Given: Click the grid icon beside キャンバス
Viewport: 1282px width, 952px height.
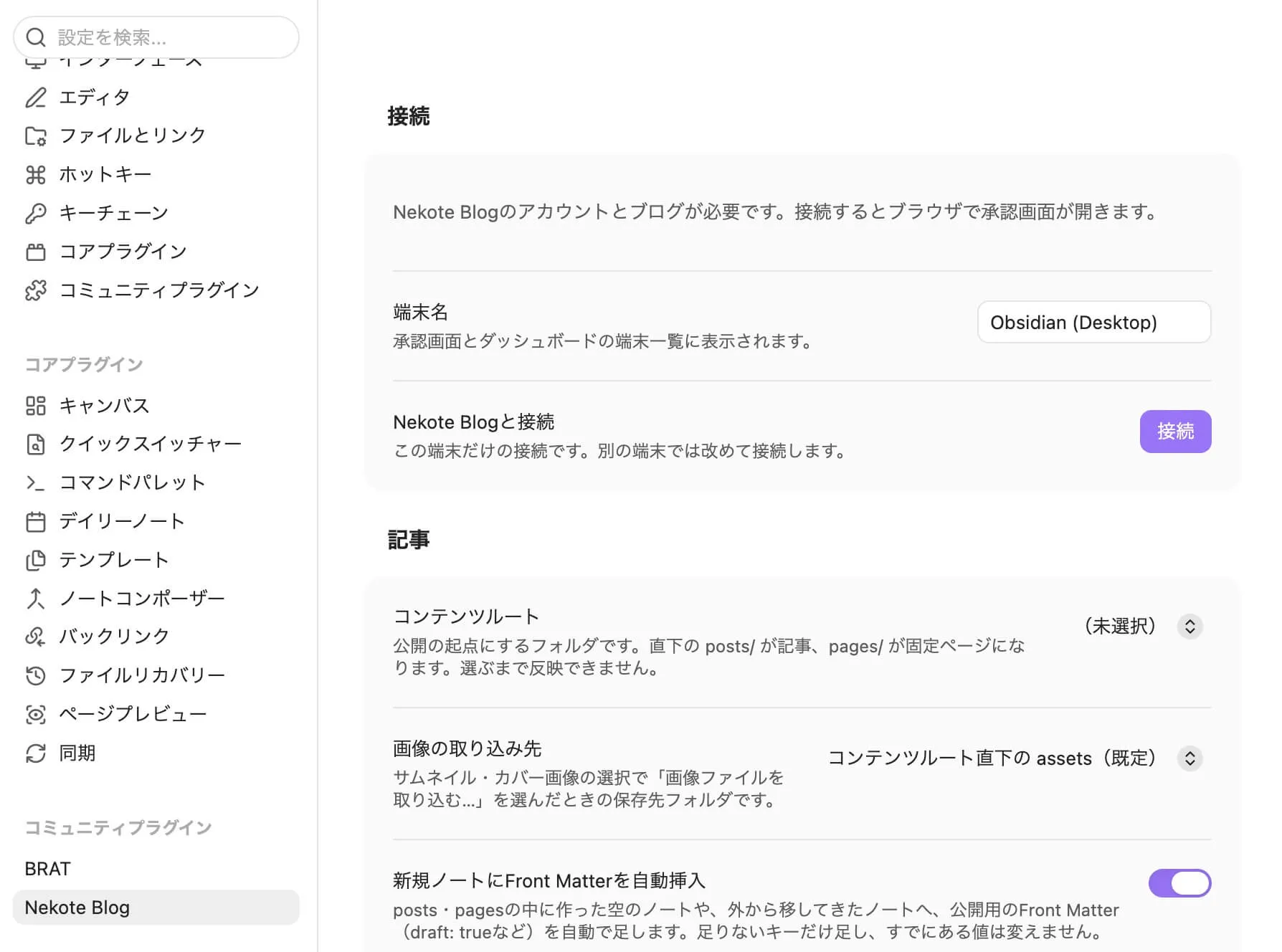Looking at the screenshot, I should coord(36,406).
